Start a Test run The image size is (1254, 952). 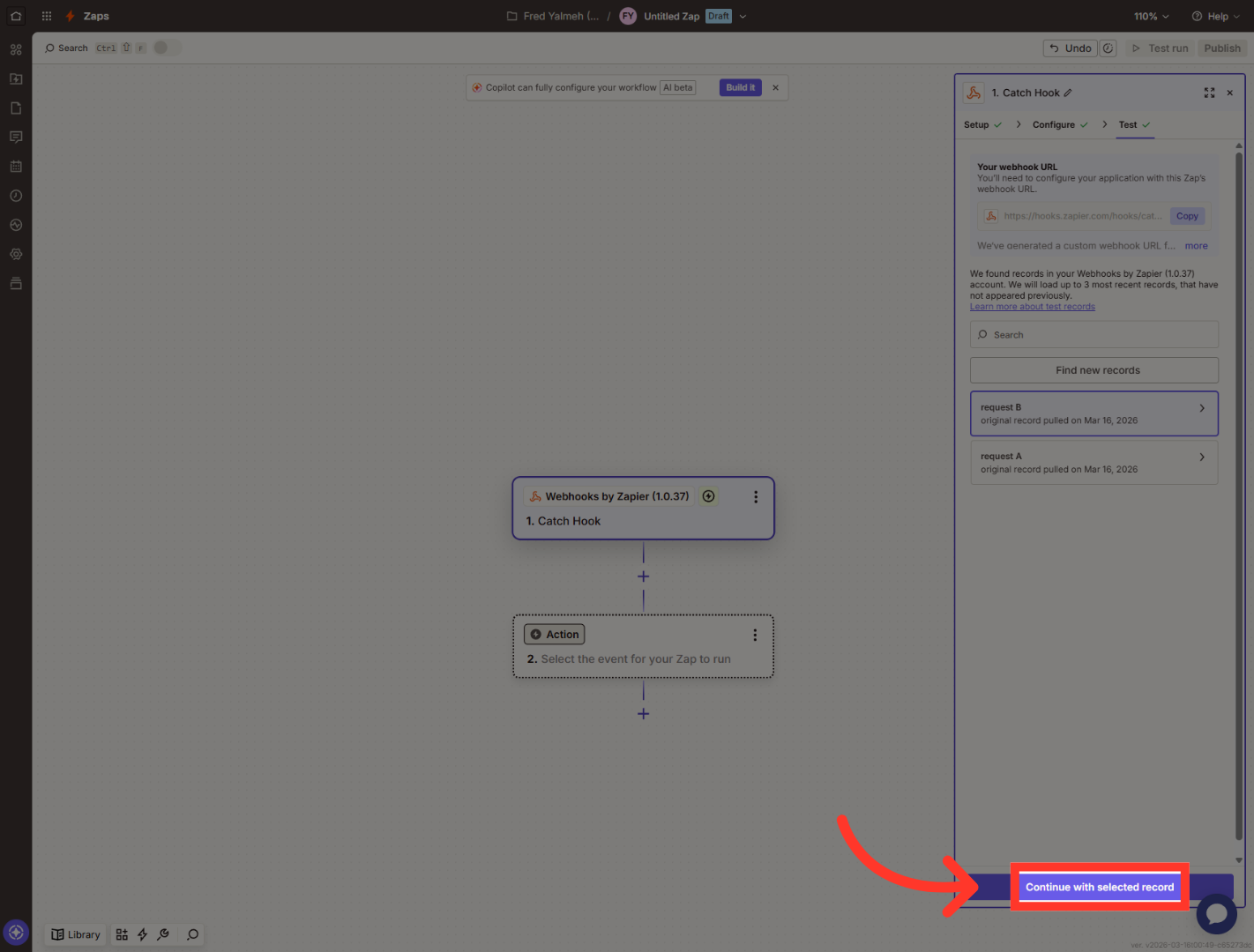1160,48
